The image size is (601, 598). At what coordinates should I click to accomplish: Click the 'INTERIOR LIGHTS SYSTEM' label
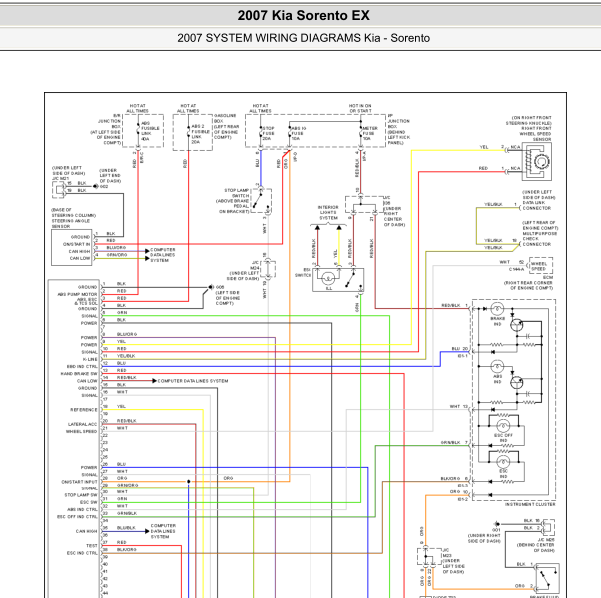pos(328,212)
